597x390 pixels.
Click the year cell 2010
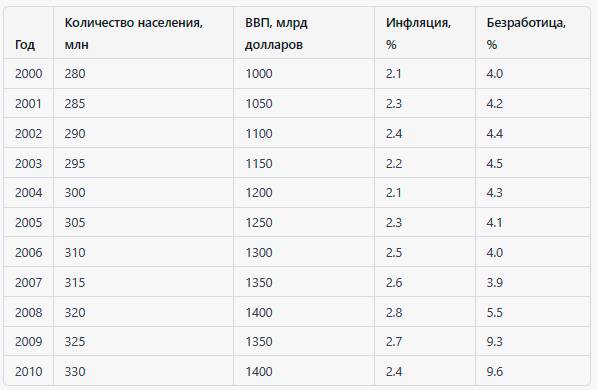[29, 371]
